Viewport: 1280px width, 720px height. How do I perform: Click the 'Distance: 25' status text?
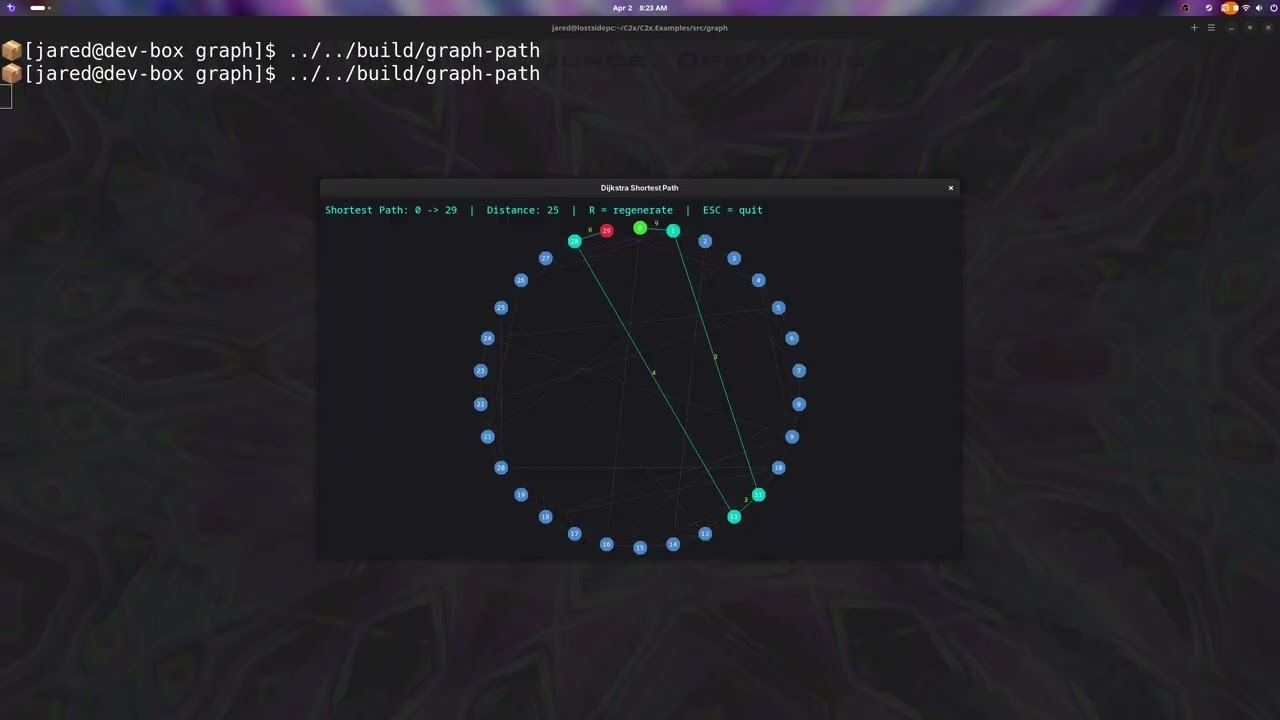523,210
